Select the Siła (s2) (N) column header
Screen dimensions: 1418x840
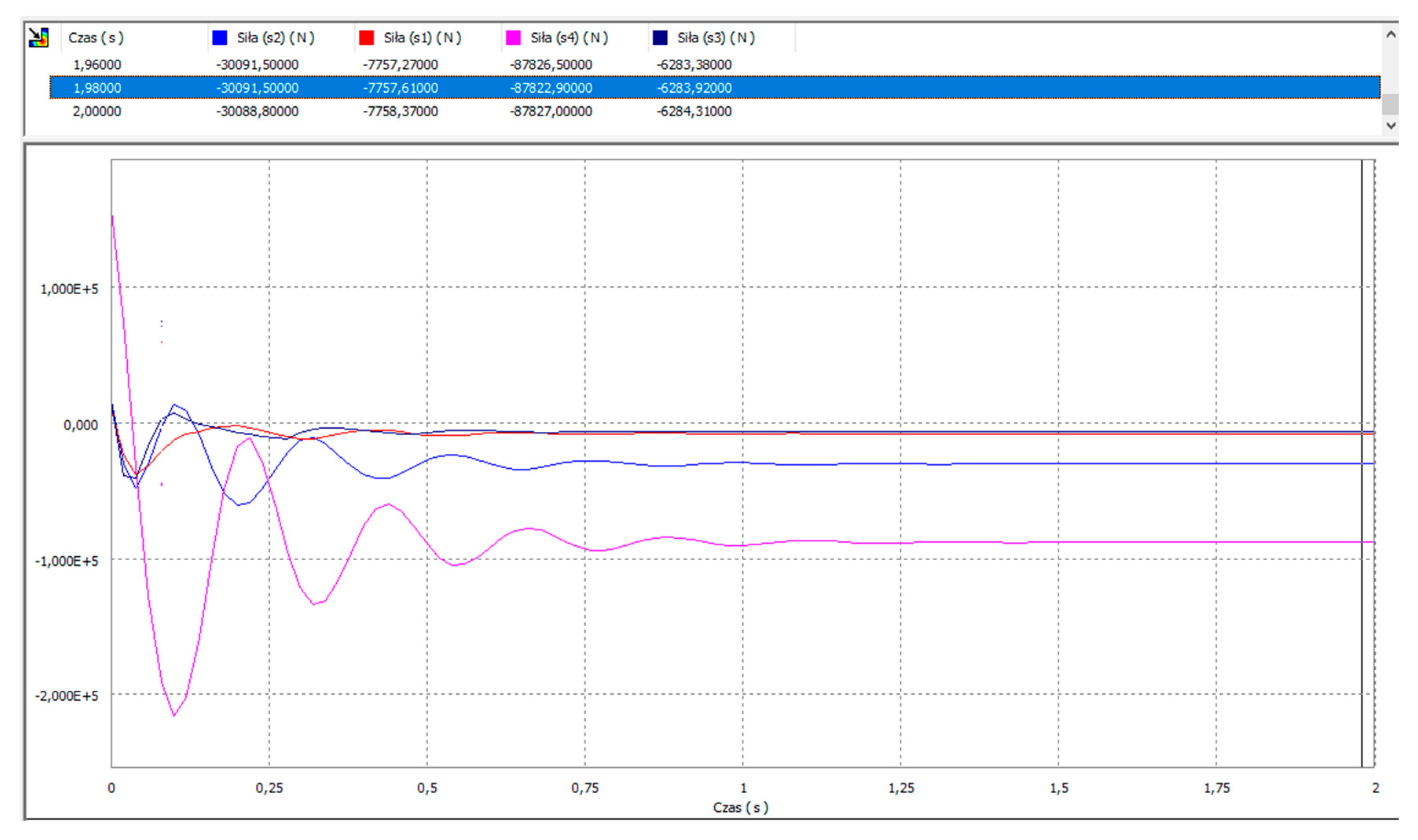click(276, 38)
